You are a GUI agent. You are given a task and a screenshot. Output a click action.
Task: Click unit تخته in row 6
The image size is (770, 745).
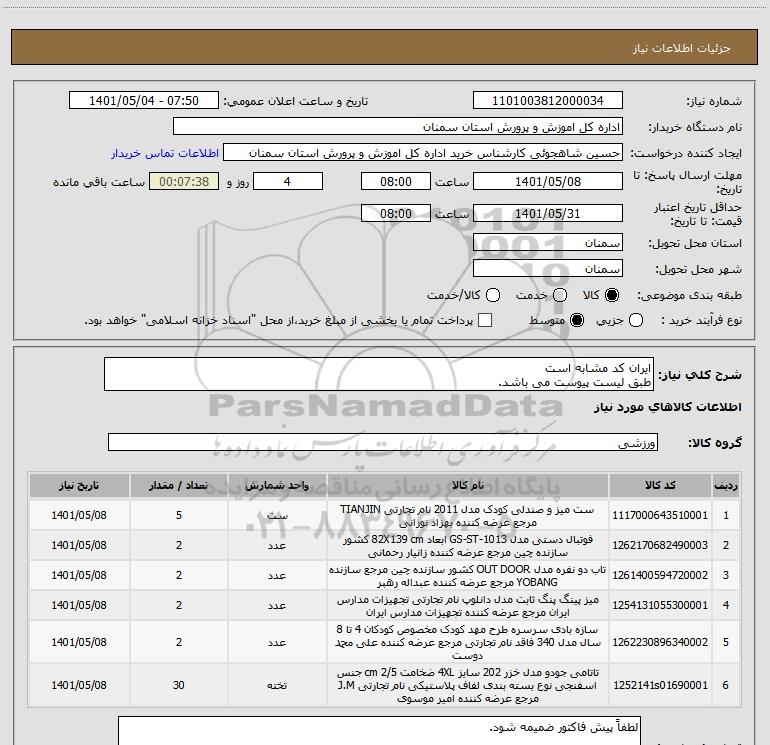click(x=277, y=685)
